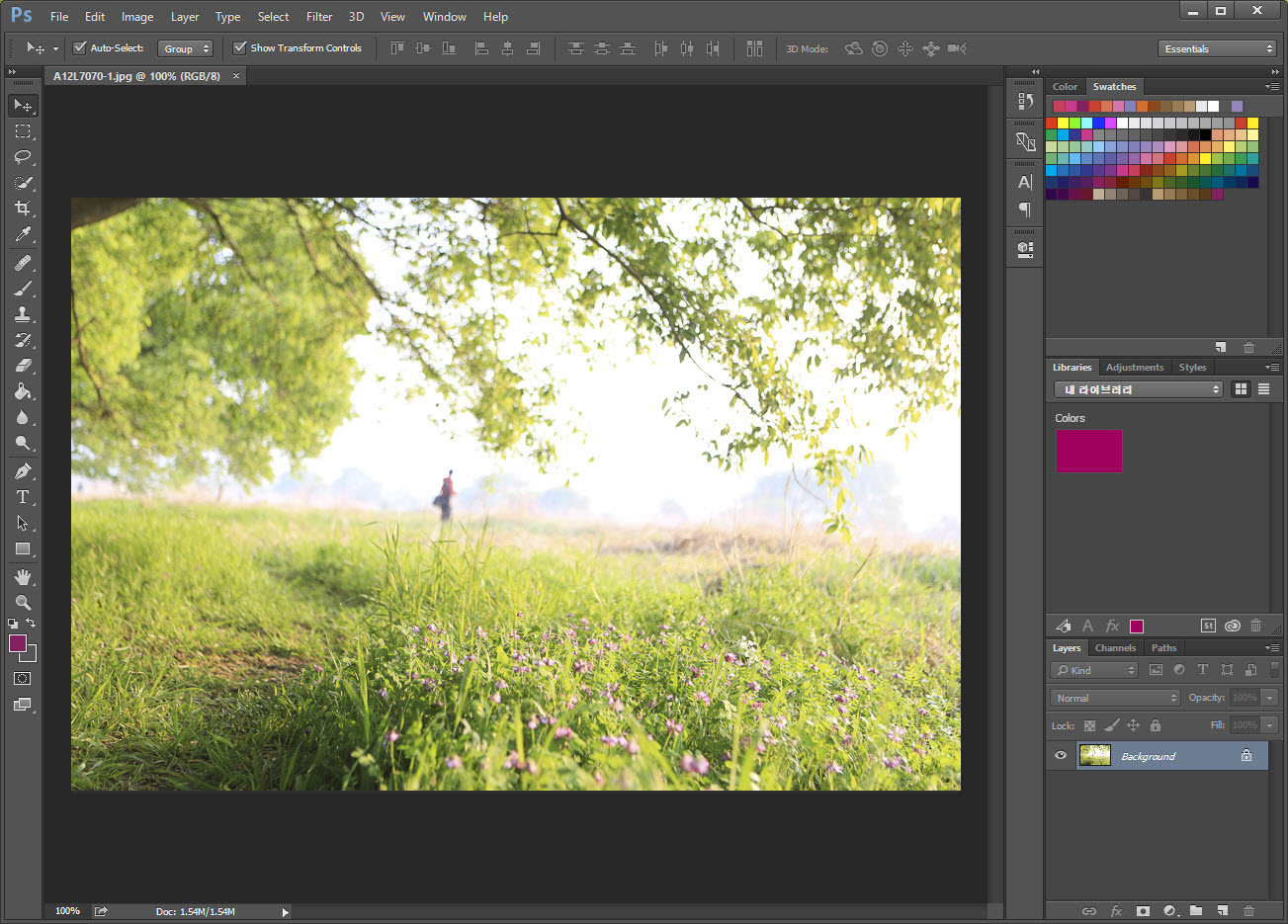This screenshot has width=1288, height=924.
Task: Open the Fill slider dropdown
Action: pos(1270,725)
